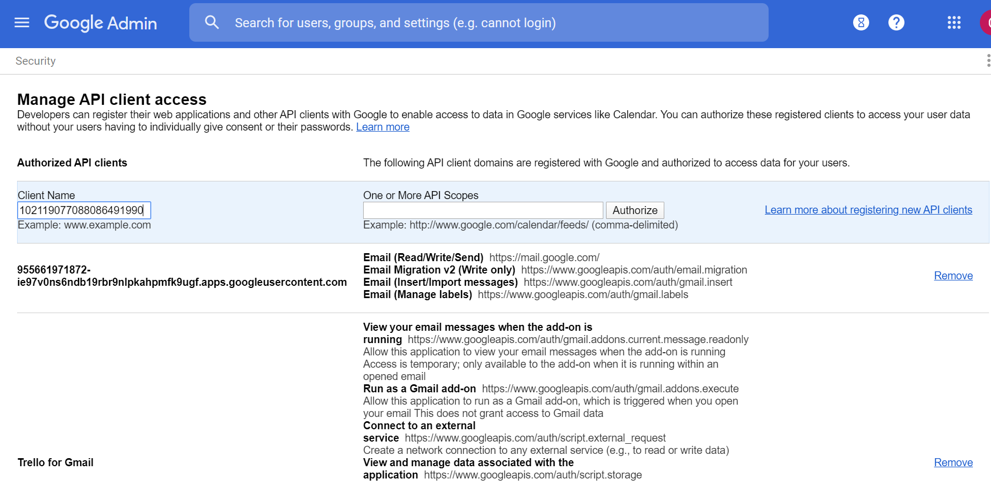Open the hourglass tasks icon
Screen dimensions: 991x482
[x=861, y=22]
